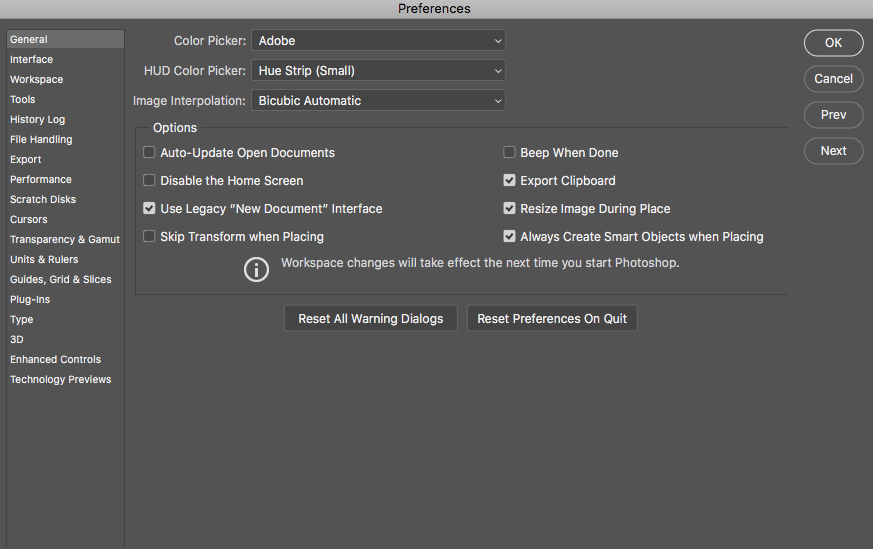Toggle Skip Transform when Placing

pos(149,237)
